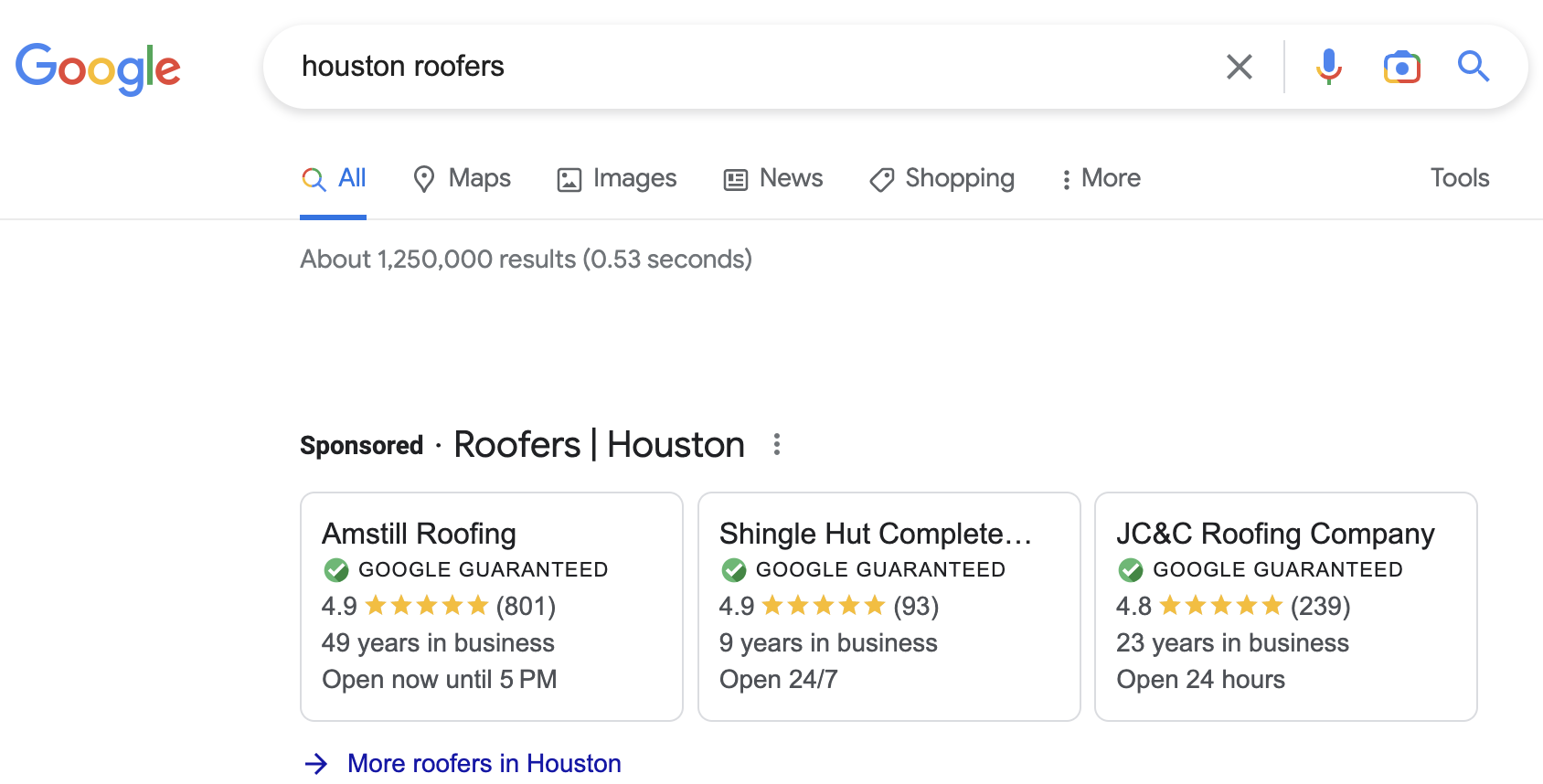Viewport: 1543px width, 784px height.
Task: Click 'Open 24 hours' on JC&C card
Action: 1200,680
